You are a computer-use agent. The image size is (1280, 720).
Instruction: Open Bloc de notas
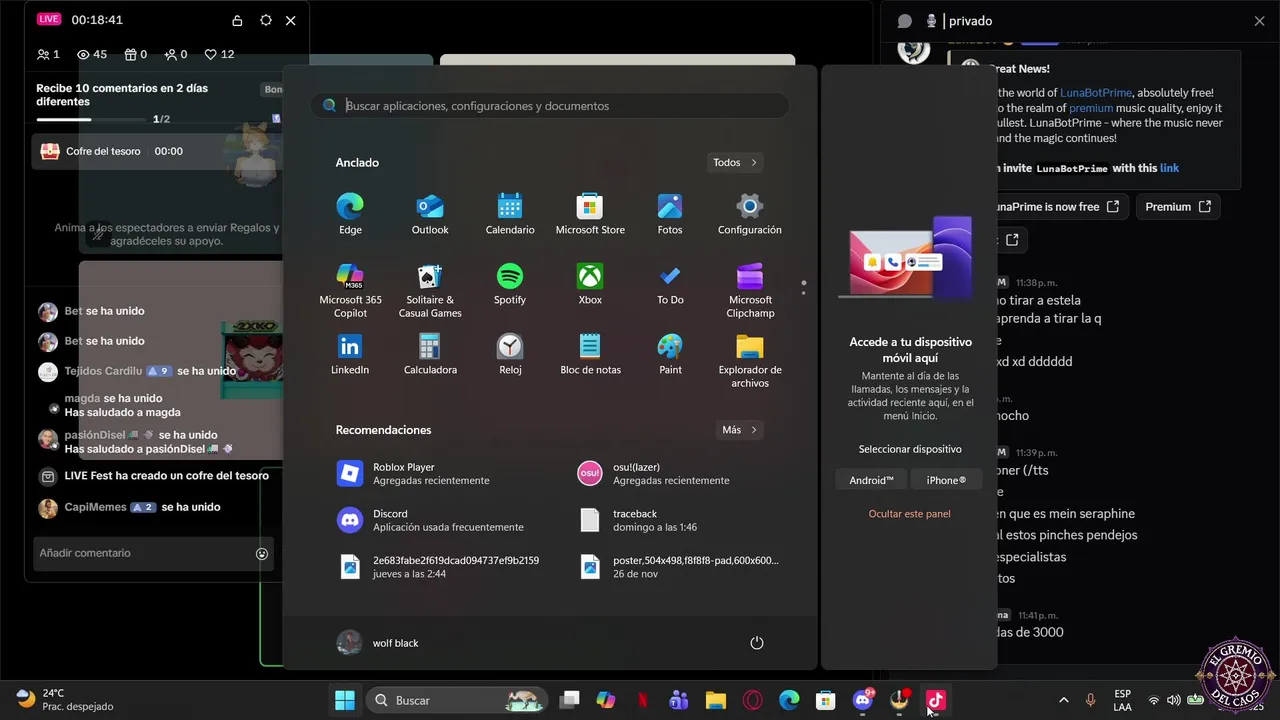(590, 354)
